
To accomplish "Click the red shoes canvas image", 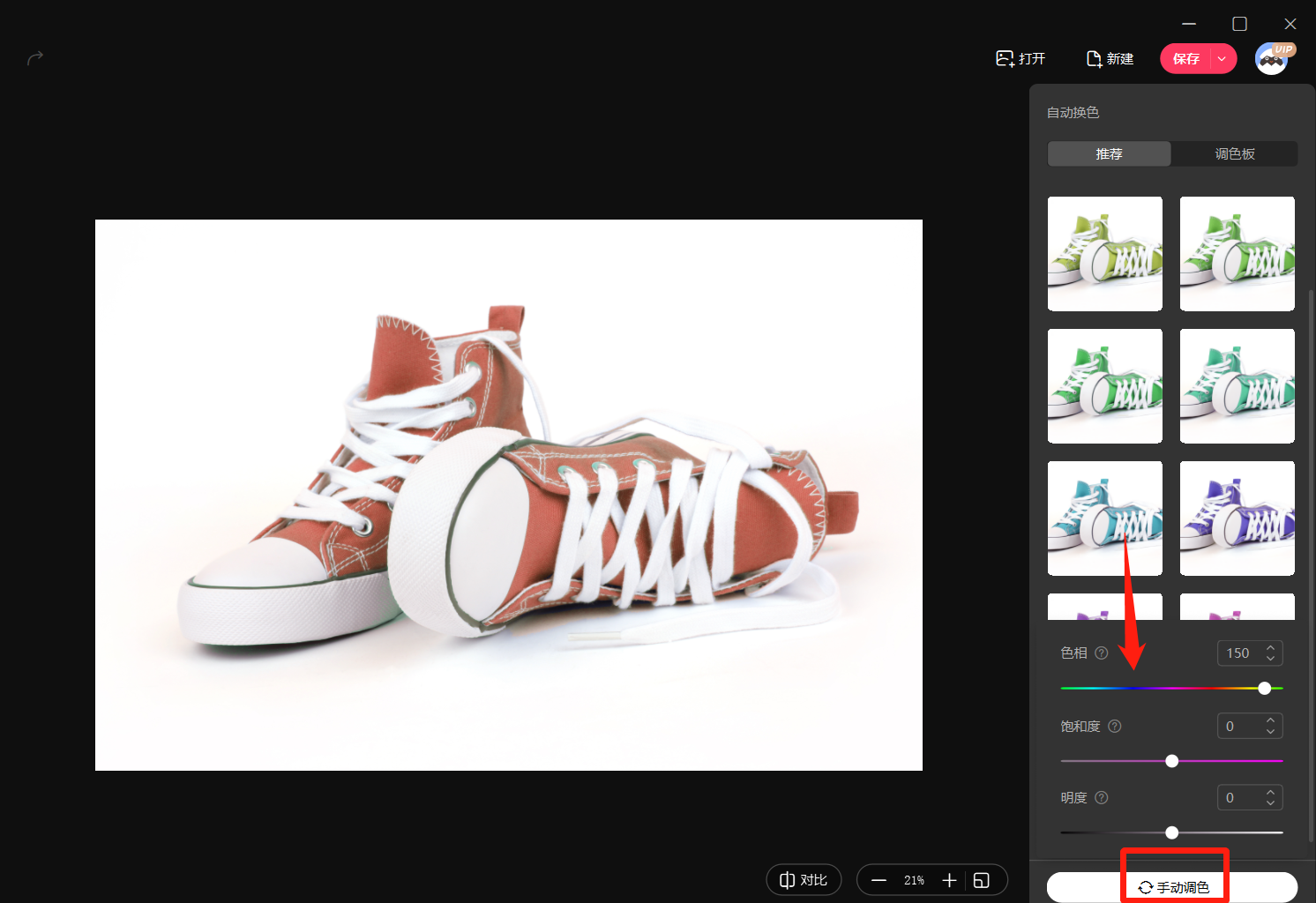I will click(509, 495).
